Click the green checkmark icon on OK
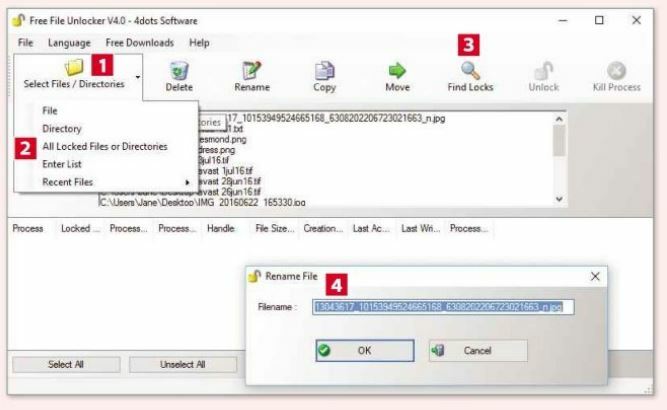Image resolution: width=667 pixels, height=410 pixels. pos(324,350)
